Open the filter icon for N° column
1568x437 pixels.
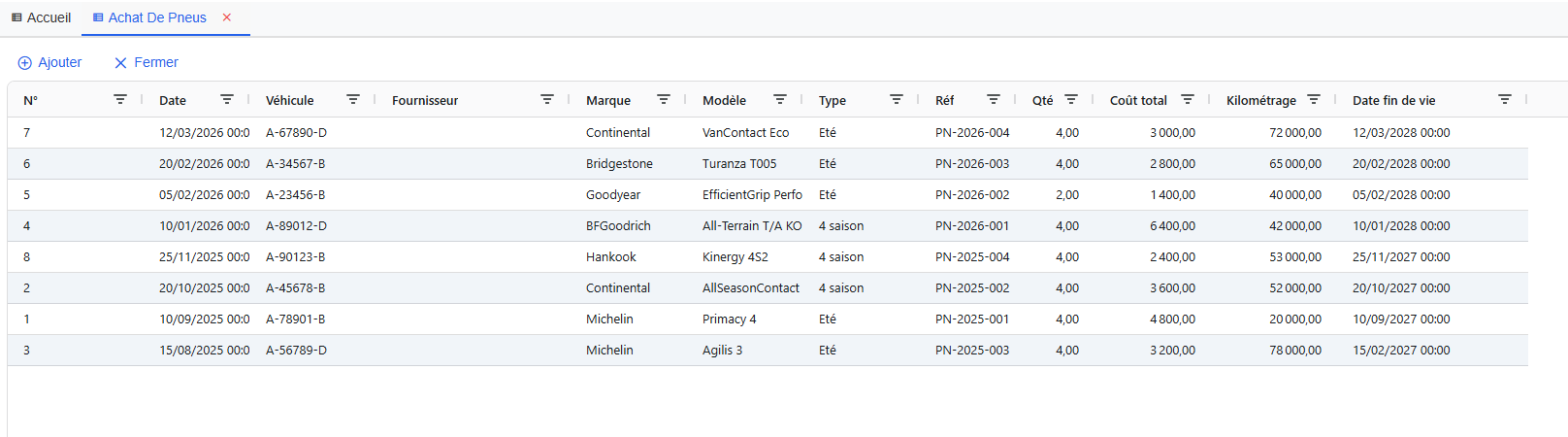(120, 100)
